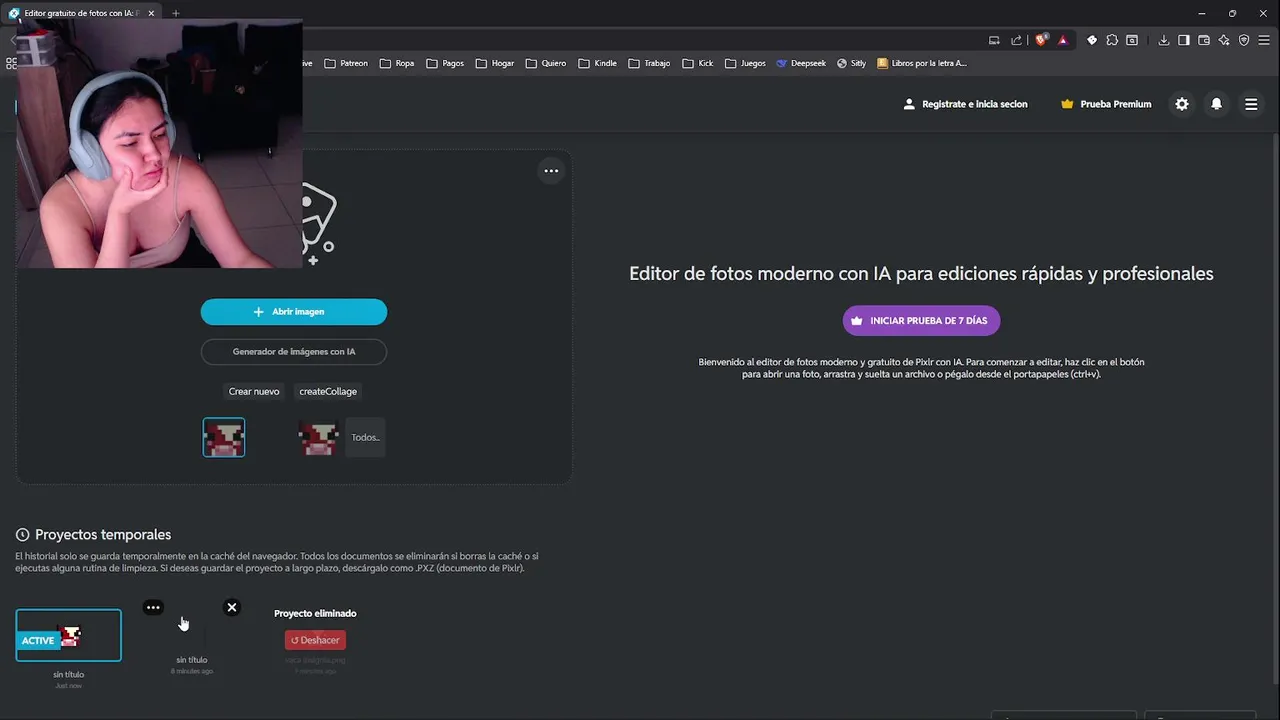Screen dimensions: 1280x720
Task: Click the share page icon in address bar
Action: pyautogui.click(x=1016, y=40)
